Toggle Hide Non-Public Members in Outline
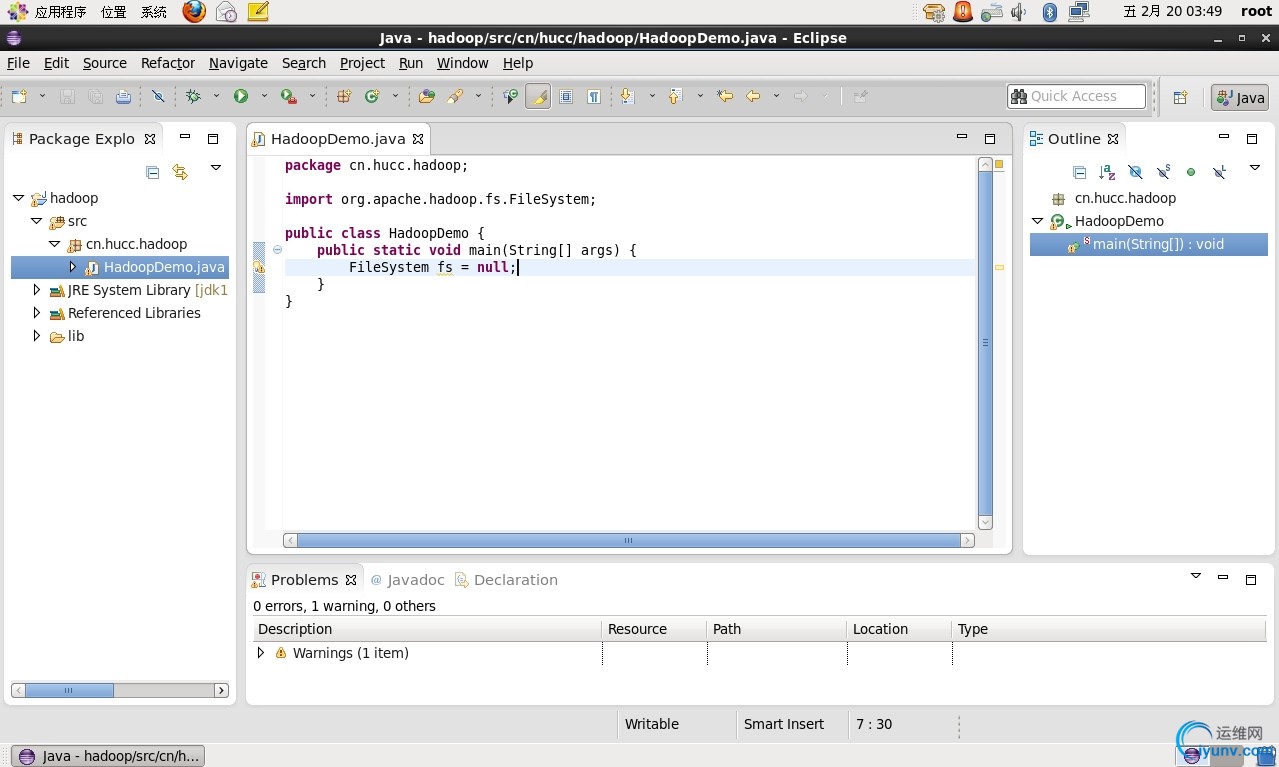 (x=1191, y=172)
